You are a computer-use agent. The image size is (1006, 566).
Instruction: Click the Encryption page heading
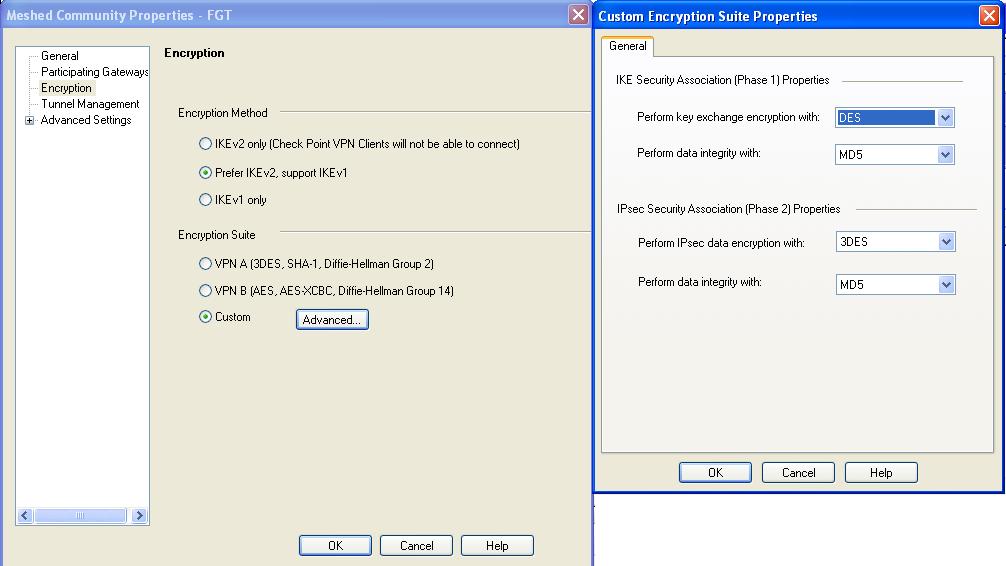(x=194, y=53)
